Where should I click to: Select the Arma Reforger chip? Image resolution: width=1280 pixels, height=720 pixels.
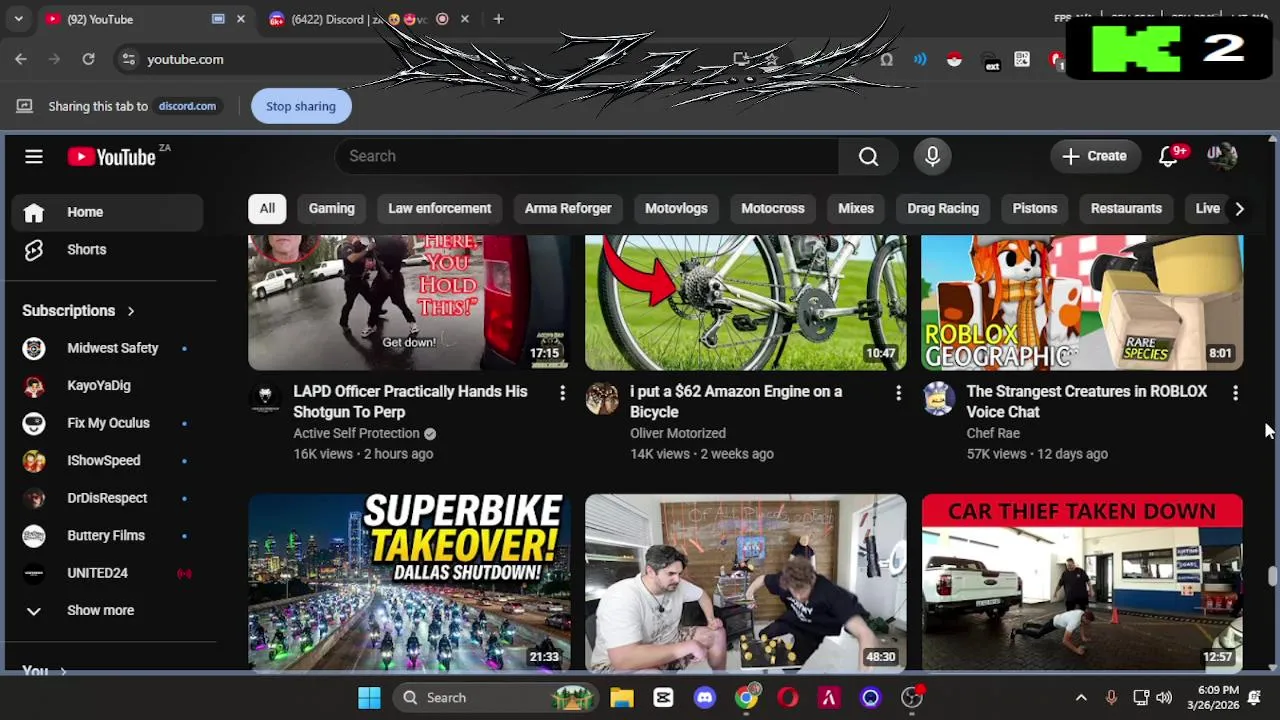[x=568, y=208]
